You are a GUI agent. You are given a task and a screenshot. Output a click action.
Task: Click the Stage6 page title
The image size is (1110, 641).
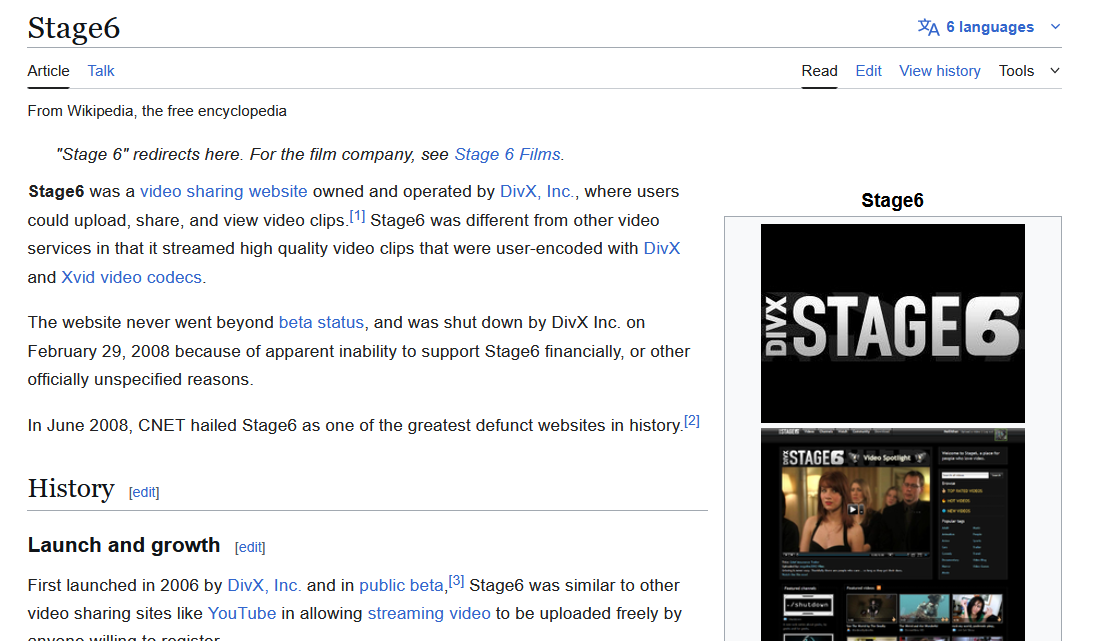tap(74, 28)
